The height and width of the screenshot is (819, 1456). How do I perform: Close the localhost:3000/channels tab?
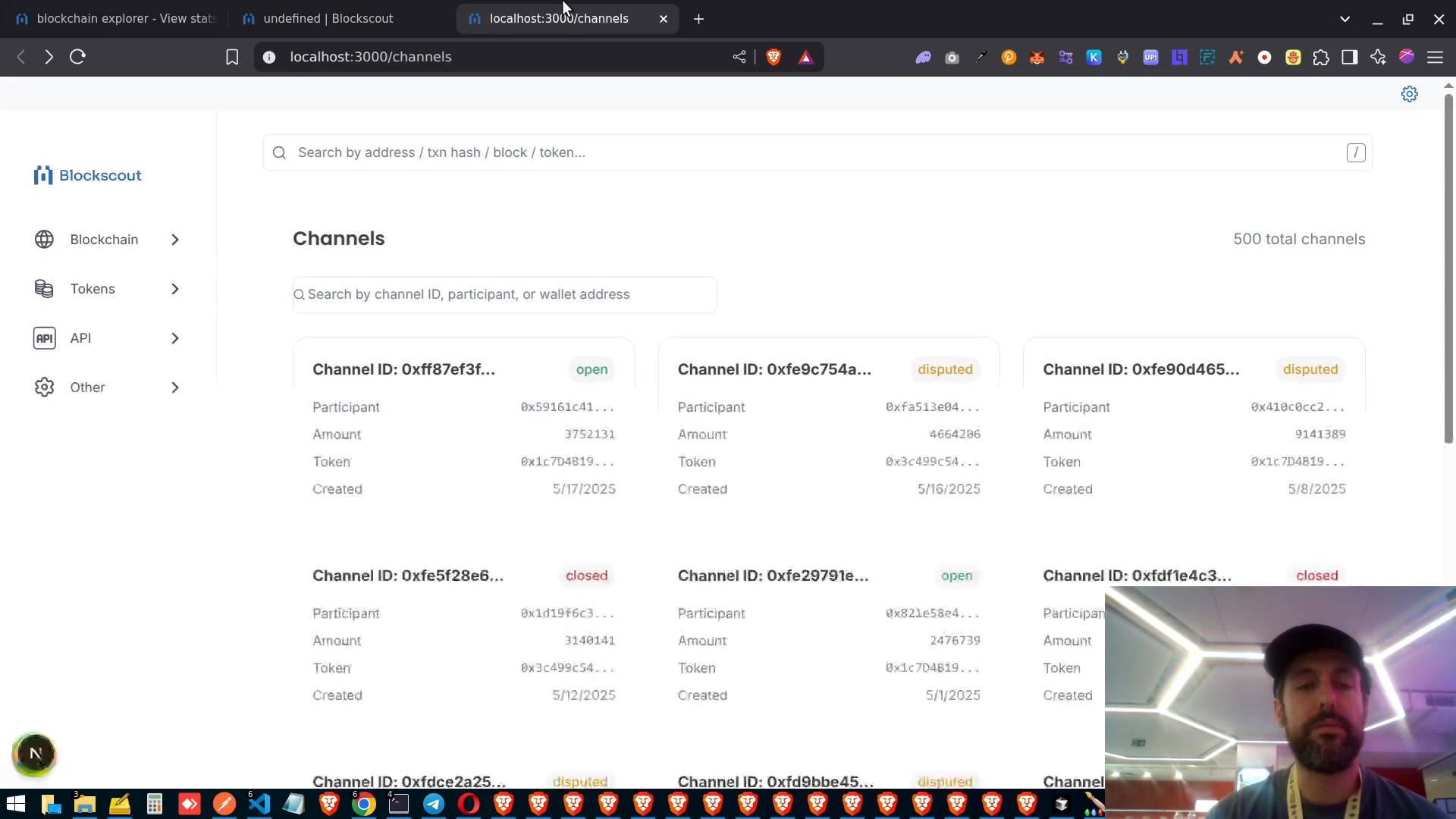(x=664, y=19)
